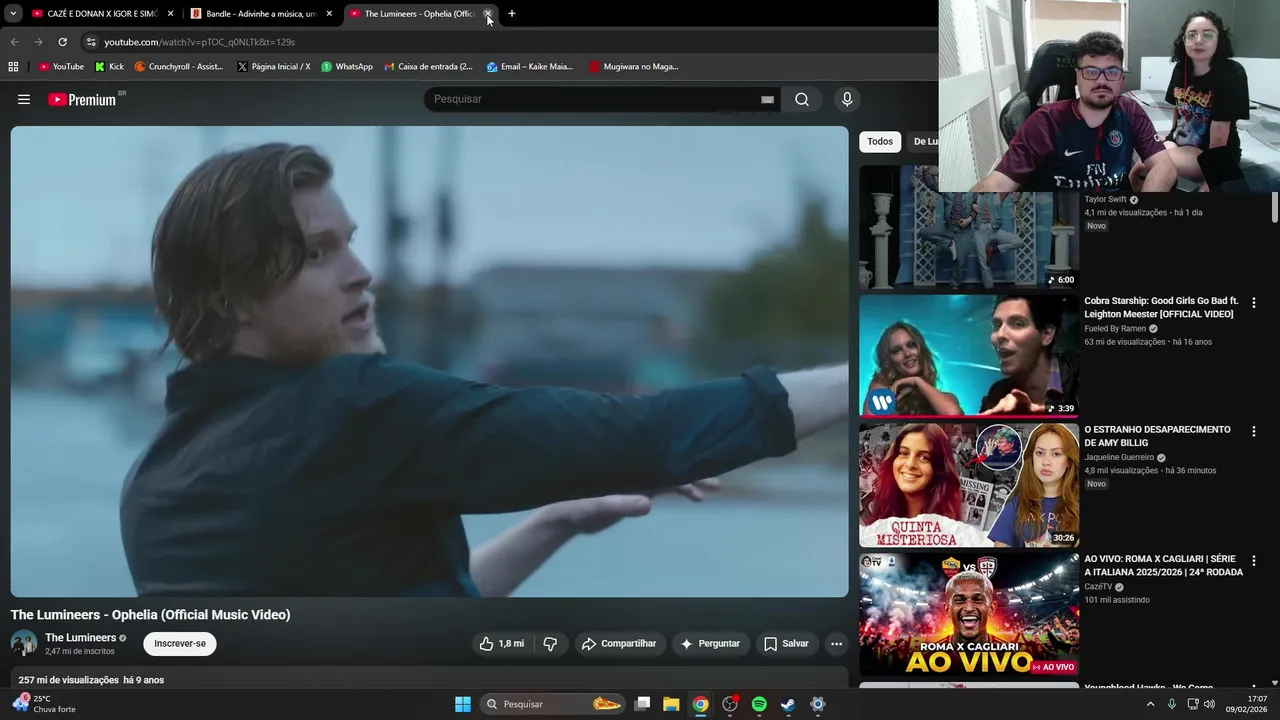Show hidden system tray icons
The image size is (1280, 720).
pyautogui.click(x=1150, y=704)
